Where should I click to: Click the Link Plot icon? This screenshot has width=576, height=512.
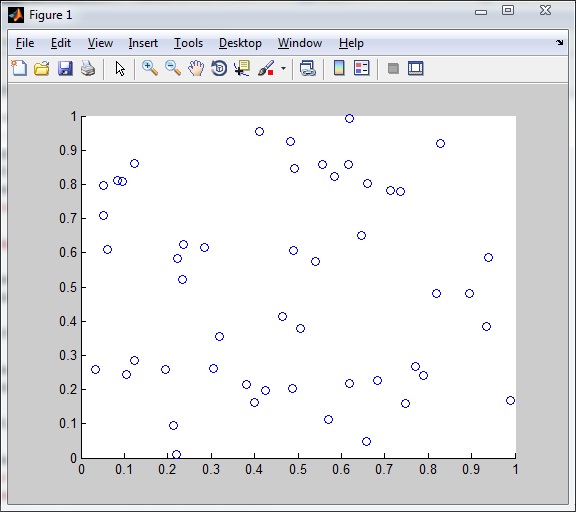click(x=307, y=68)
